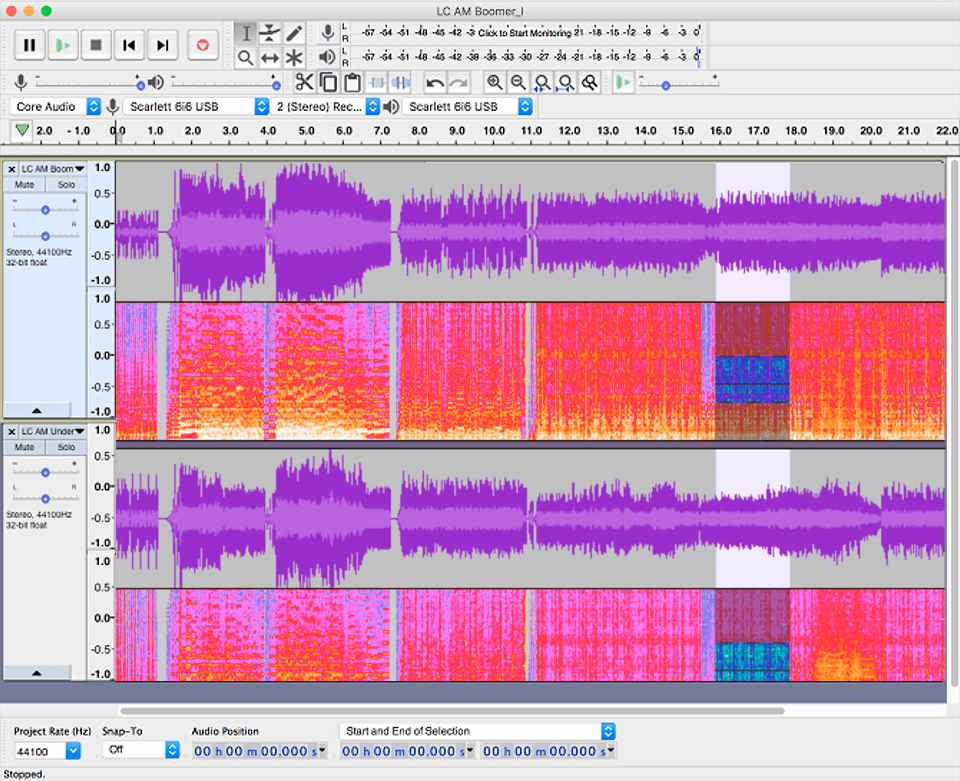Select the Time Shift tool
The height and width of the screenshot is (781, 960).
pos(270,57)
